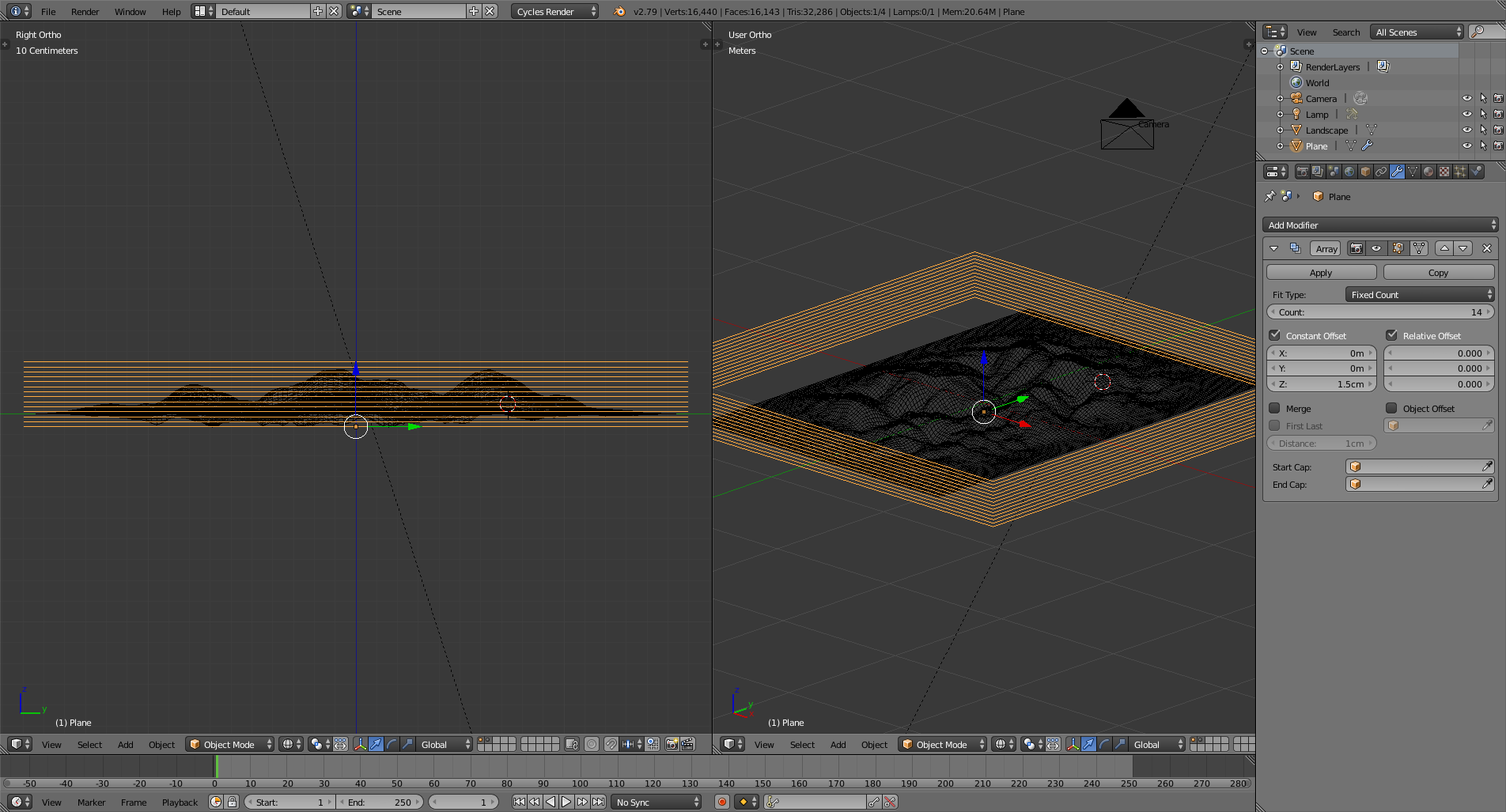
Task: Toggle snap during transform magnet in left viewport
Action: point(611,744)
